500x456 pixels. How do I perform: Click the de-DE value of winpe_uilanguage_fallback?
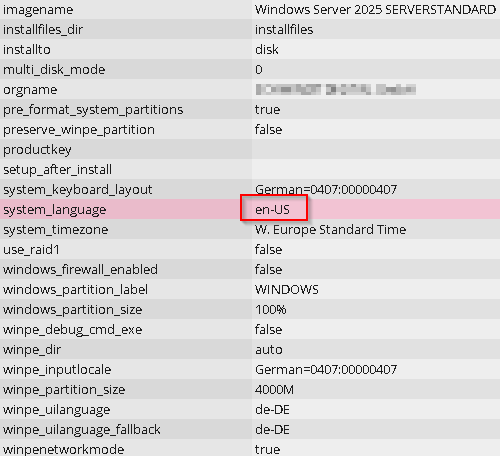coord(272,430)
